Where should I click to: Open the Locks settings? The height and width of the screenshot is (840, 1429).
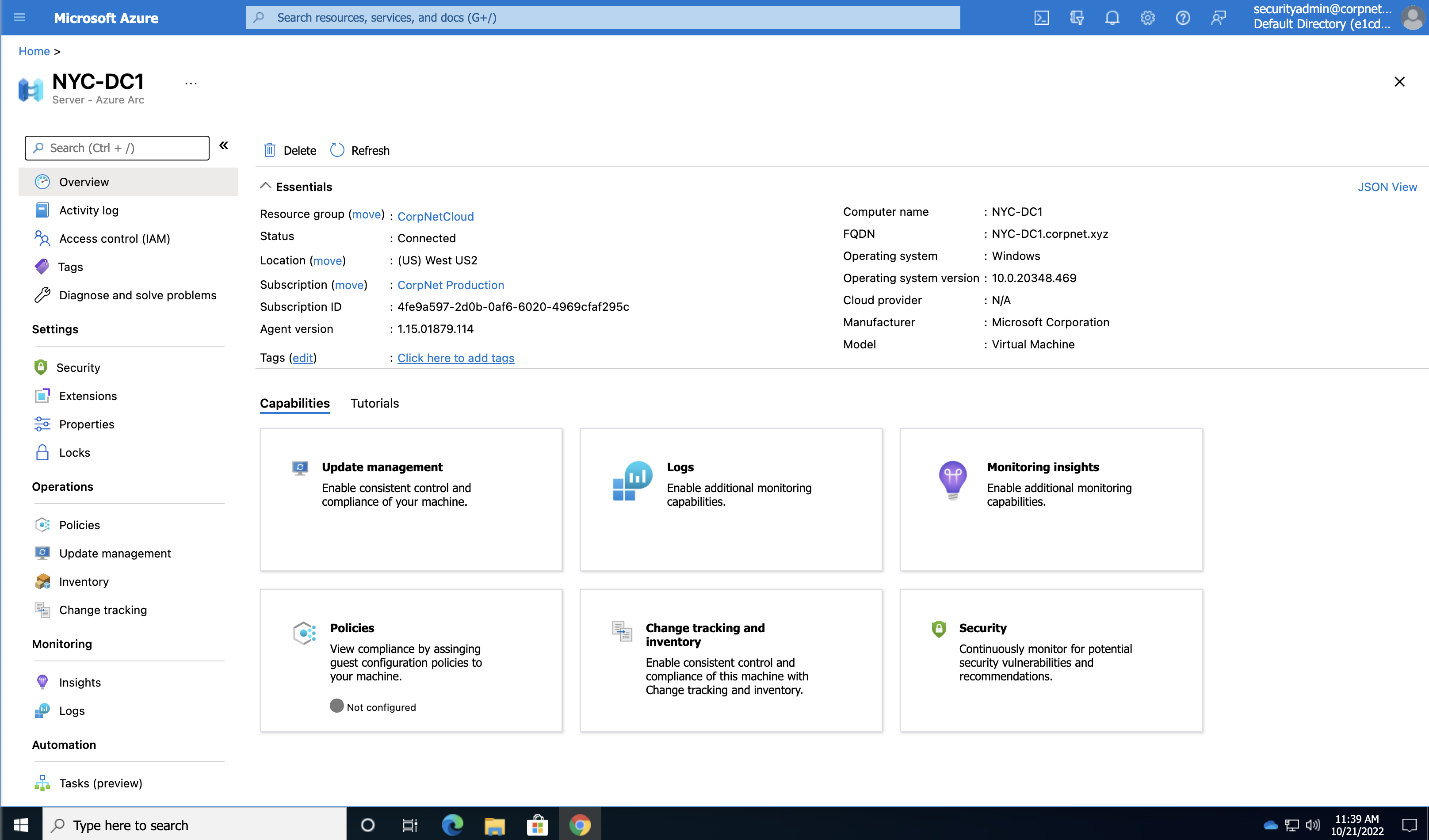click(74, 452)
